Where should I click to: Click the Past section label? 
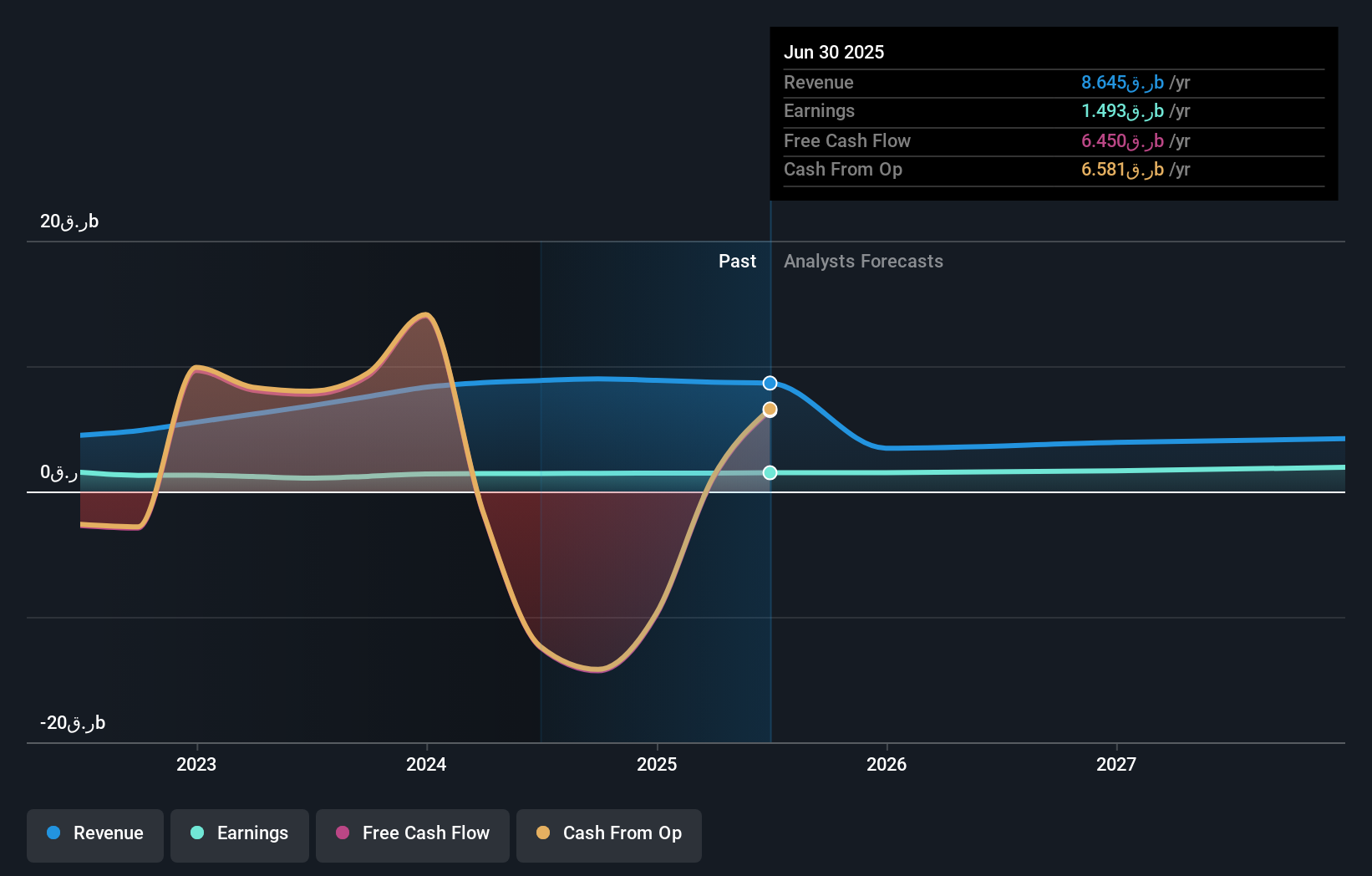click(737, 262)
